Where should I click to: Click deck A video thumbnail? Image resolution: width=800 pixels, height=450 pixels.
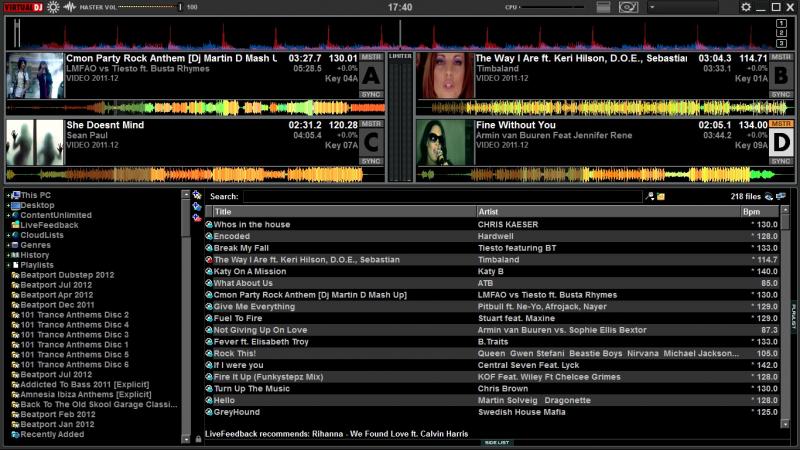point(35,76)
